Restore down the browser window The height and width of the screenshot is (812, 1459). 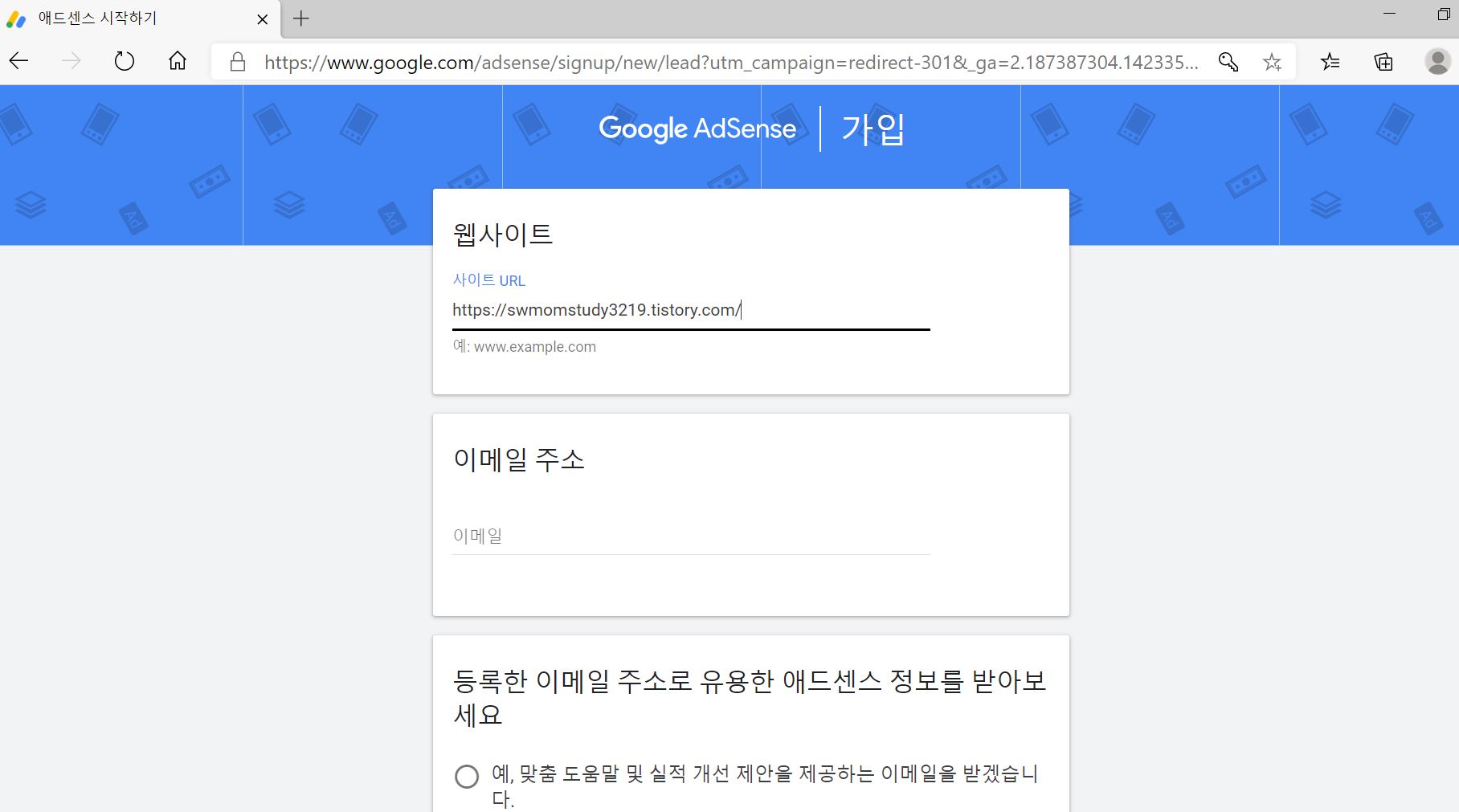(x=1444, y=14)
